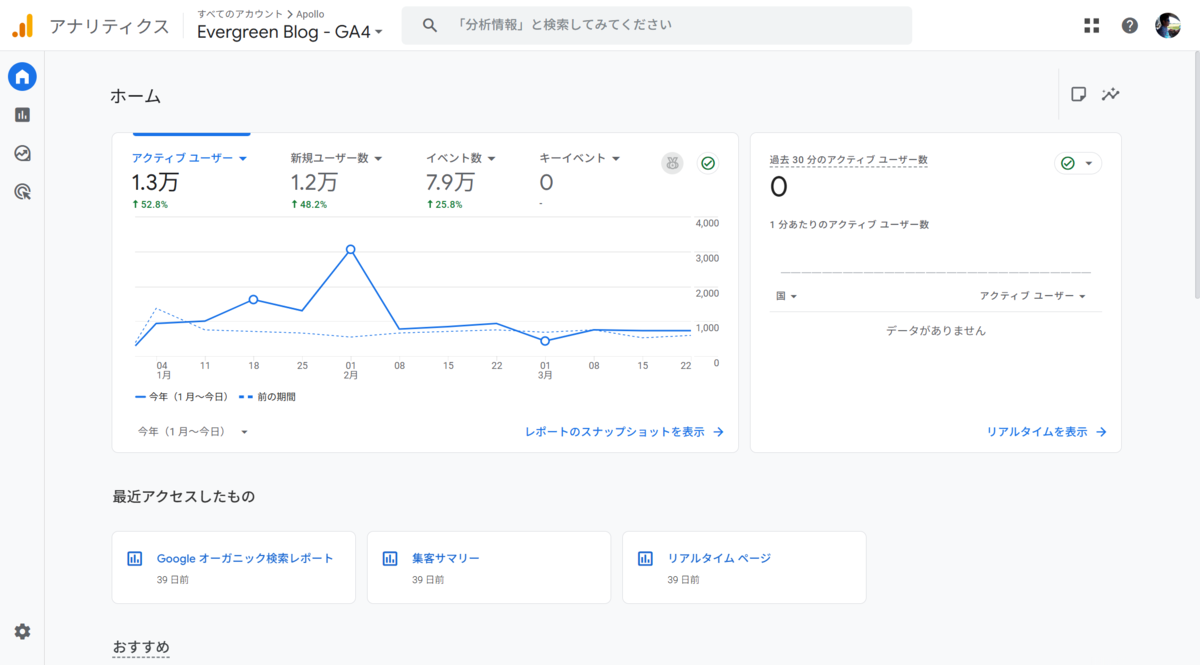Viewport: 1200px width, 665px height.
Task: Open the Admin gear icon
Action: 22,631
